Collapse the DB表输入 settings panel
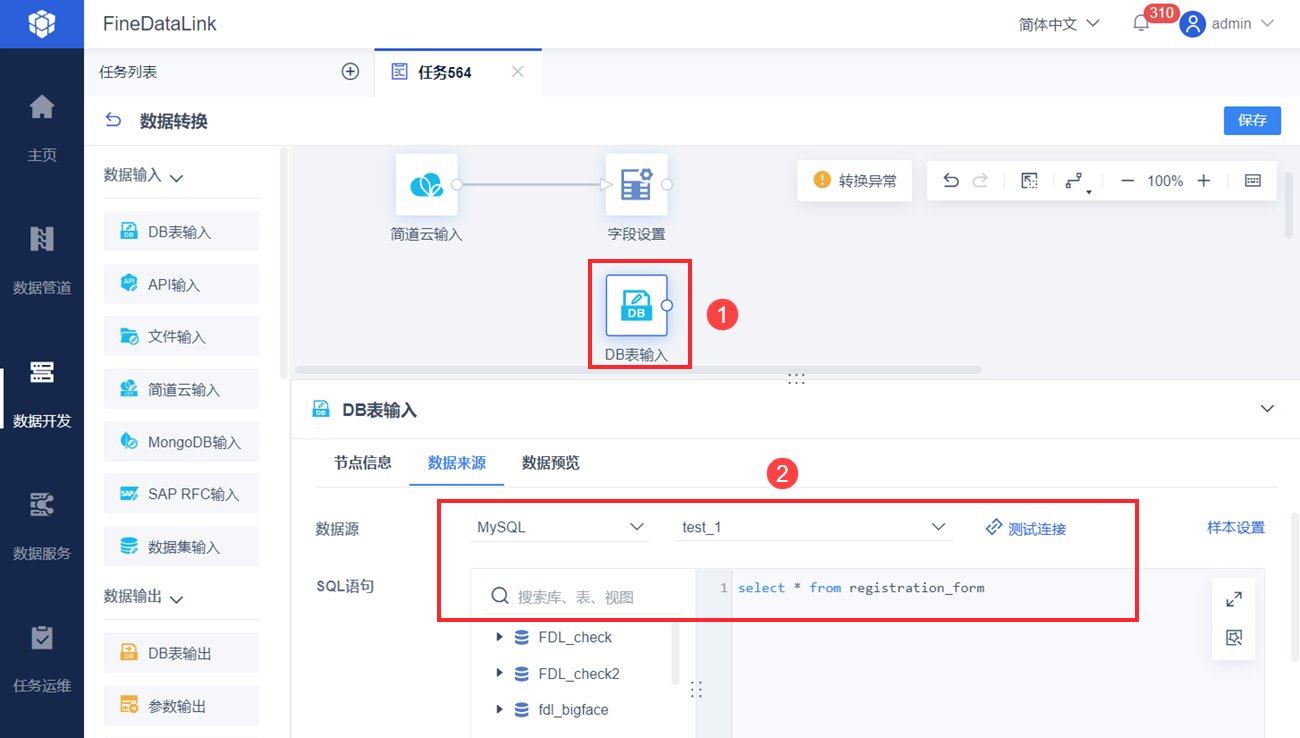The height and width of the screenshot is (738, 1300). [1267, 409]
